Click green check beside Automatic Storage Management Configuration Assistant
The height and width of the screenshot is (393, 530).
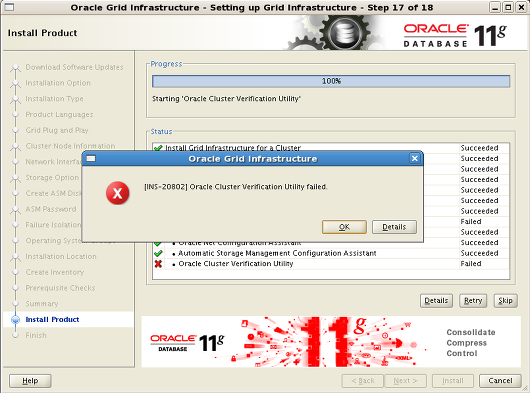pos(158,253)
